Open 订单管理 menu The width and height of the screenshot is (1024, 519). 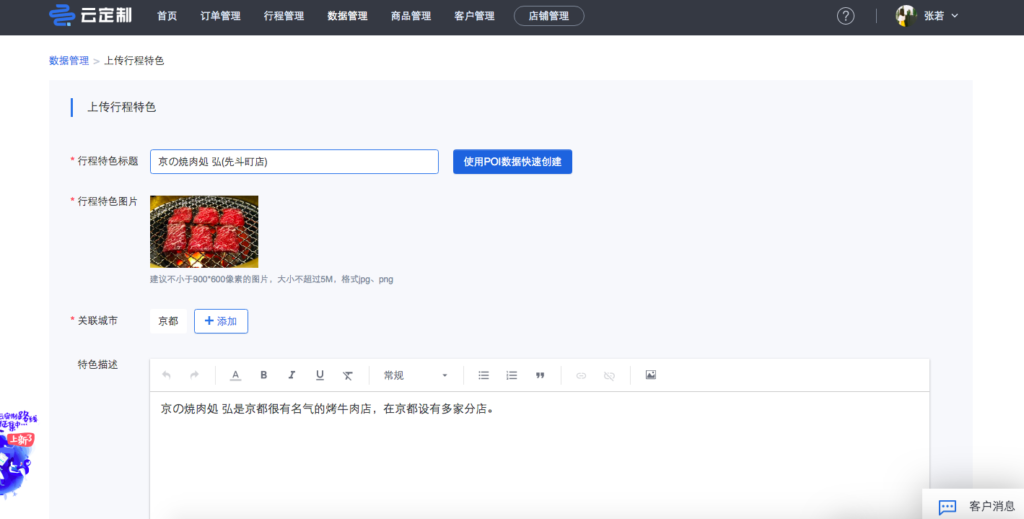(220, 16)
